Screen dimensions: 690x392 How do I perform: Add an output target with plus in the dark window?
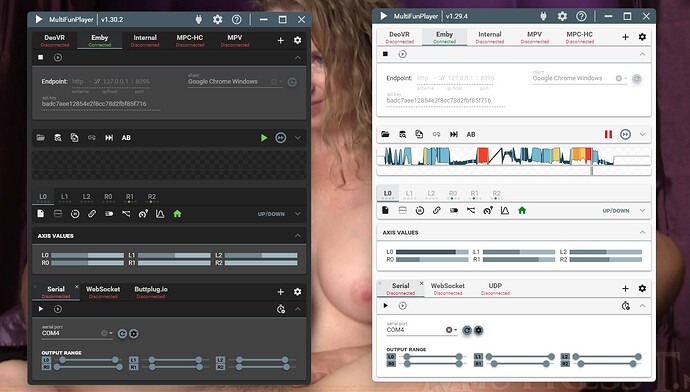coord(280,292)
